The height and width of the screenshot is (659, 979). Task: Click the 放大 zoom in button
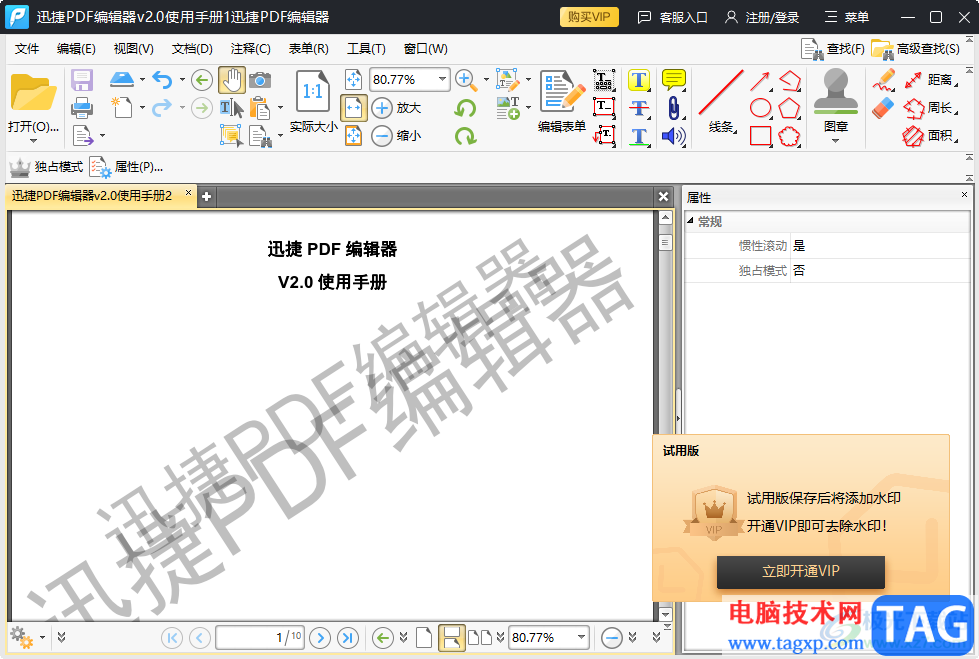396,108
